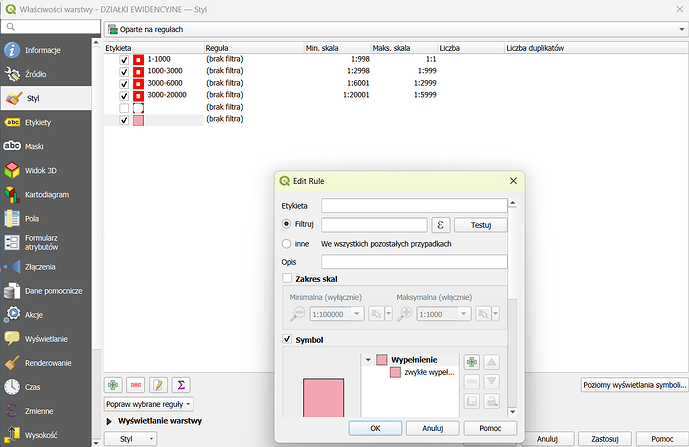Click the Testuj filter button

pyautogui.click(x=480, y=225)
